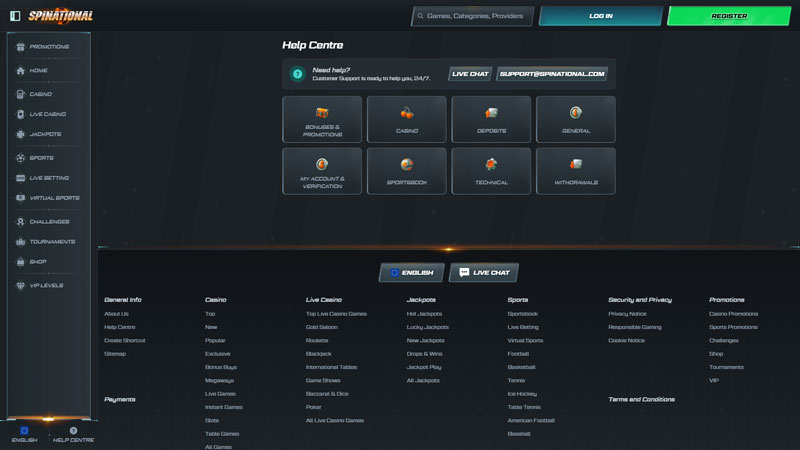800x450 pixels.
Task: Open Sitemap footer link
Action: (x=115, y=354)
